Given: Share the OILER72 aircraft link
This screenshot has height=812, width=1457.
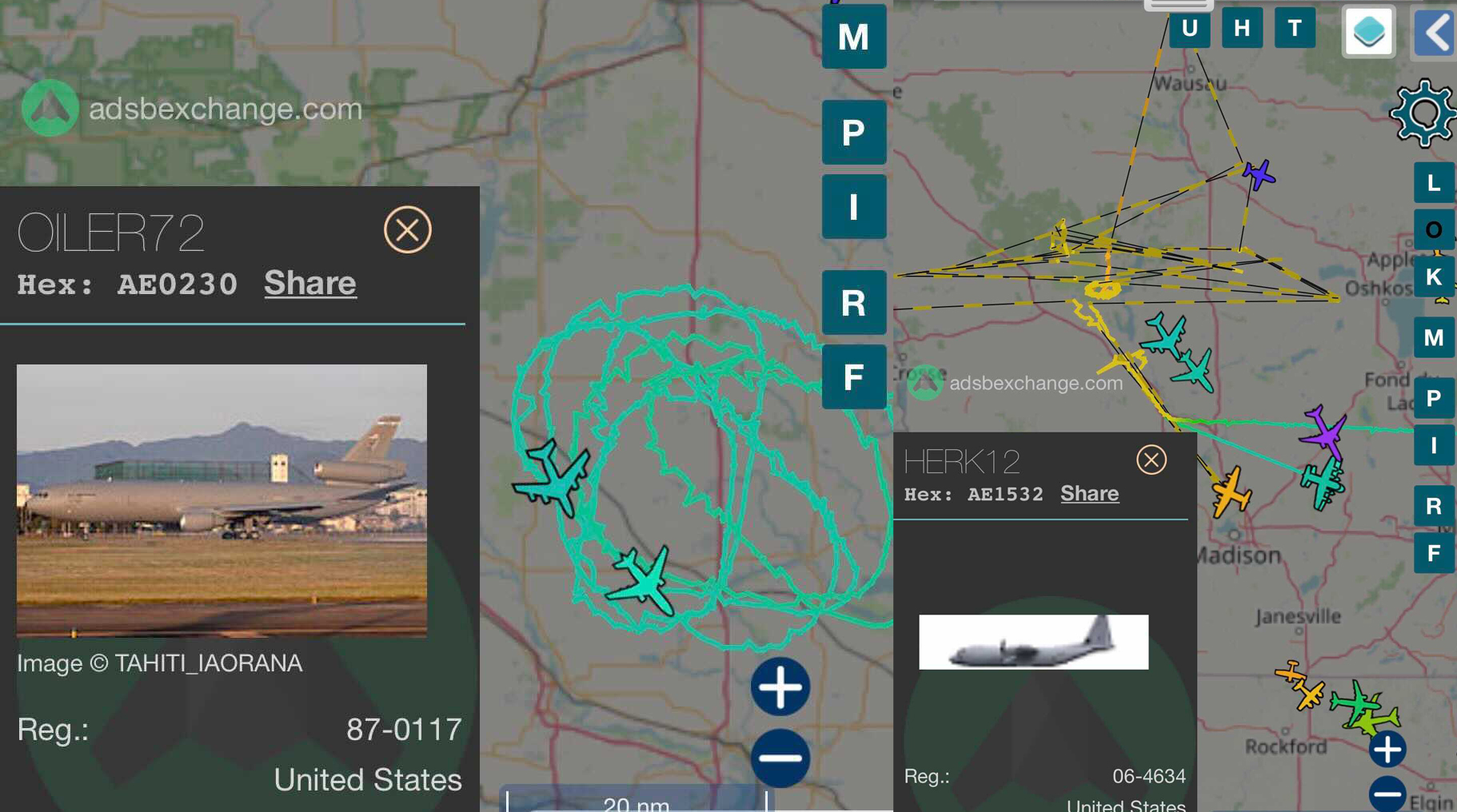Looking at the screenshot, I should [x=310, y=283].
